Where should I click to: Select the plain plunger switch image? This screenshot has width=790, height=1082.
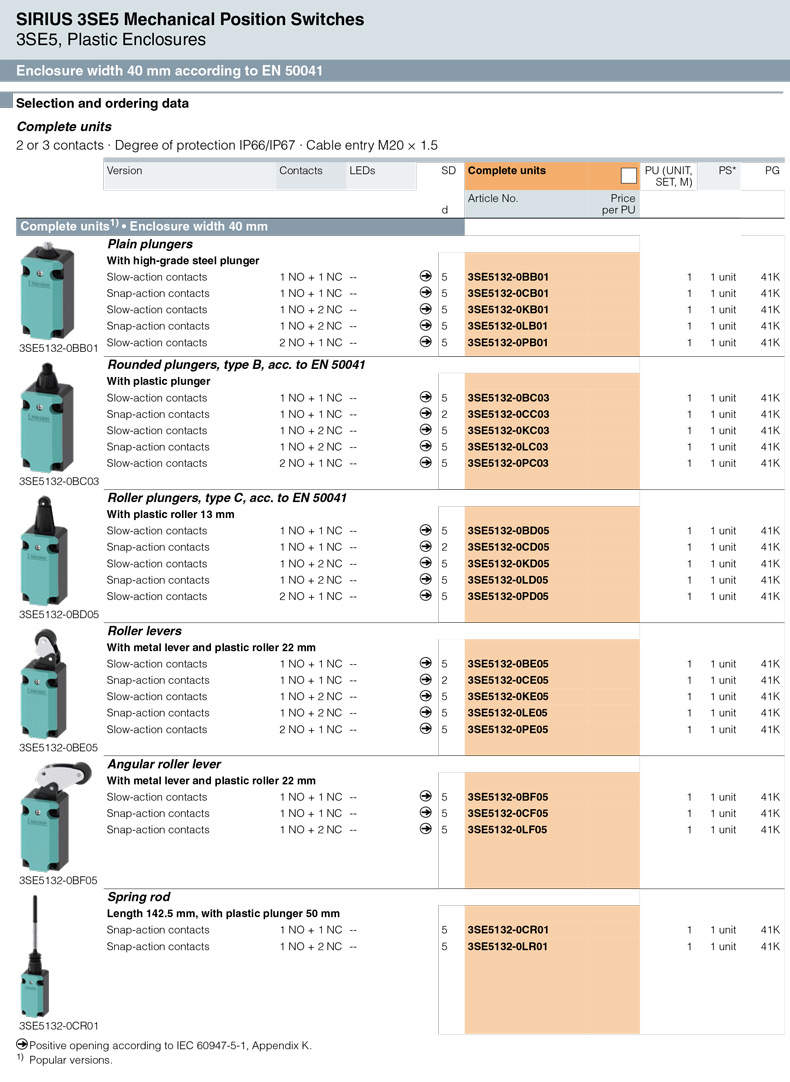point(45,290)
